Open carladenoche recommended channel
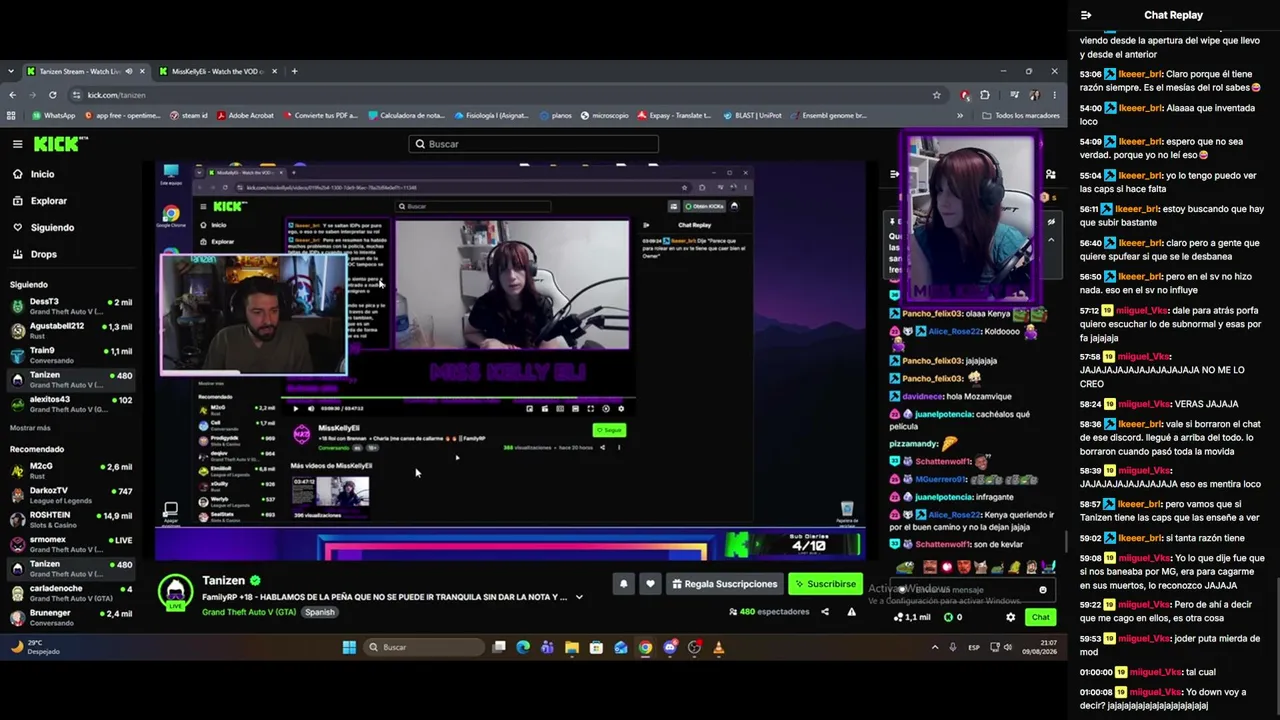This screenshot has height=720, width=1280. [71, 593]
